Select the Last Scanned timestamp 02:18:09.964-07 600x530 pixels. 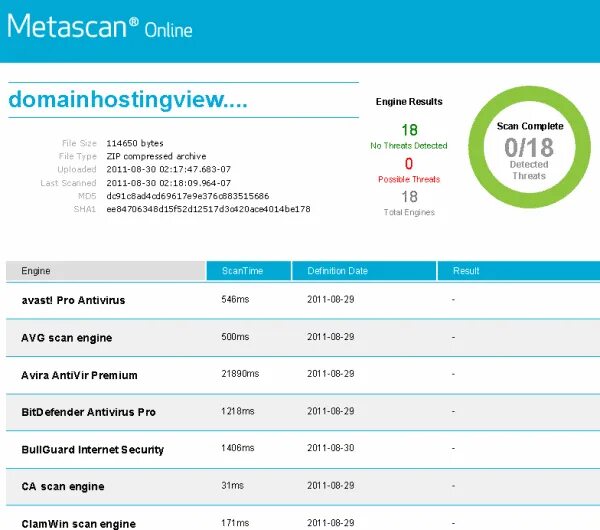tap(168, 183)
